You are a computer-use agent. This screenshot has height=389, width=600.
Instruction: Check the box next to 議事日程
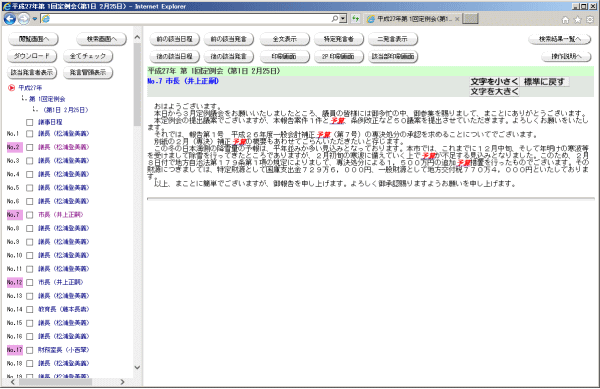click(29, 122)
